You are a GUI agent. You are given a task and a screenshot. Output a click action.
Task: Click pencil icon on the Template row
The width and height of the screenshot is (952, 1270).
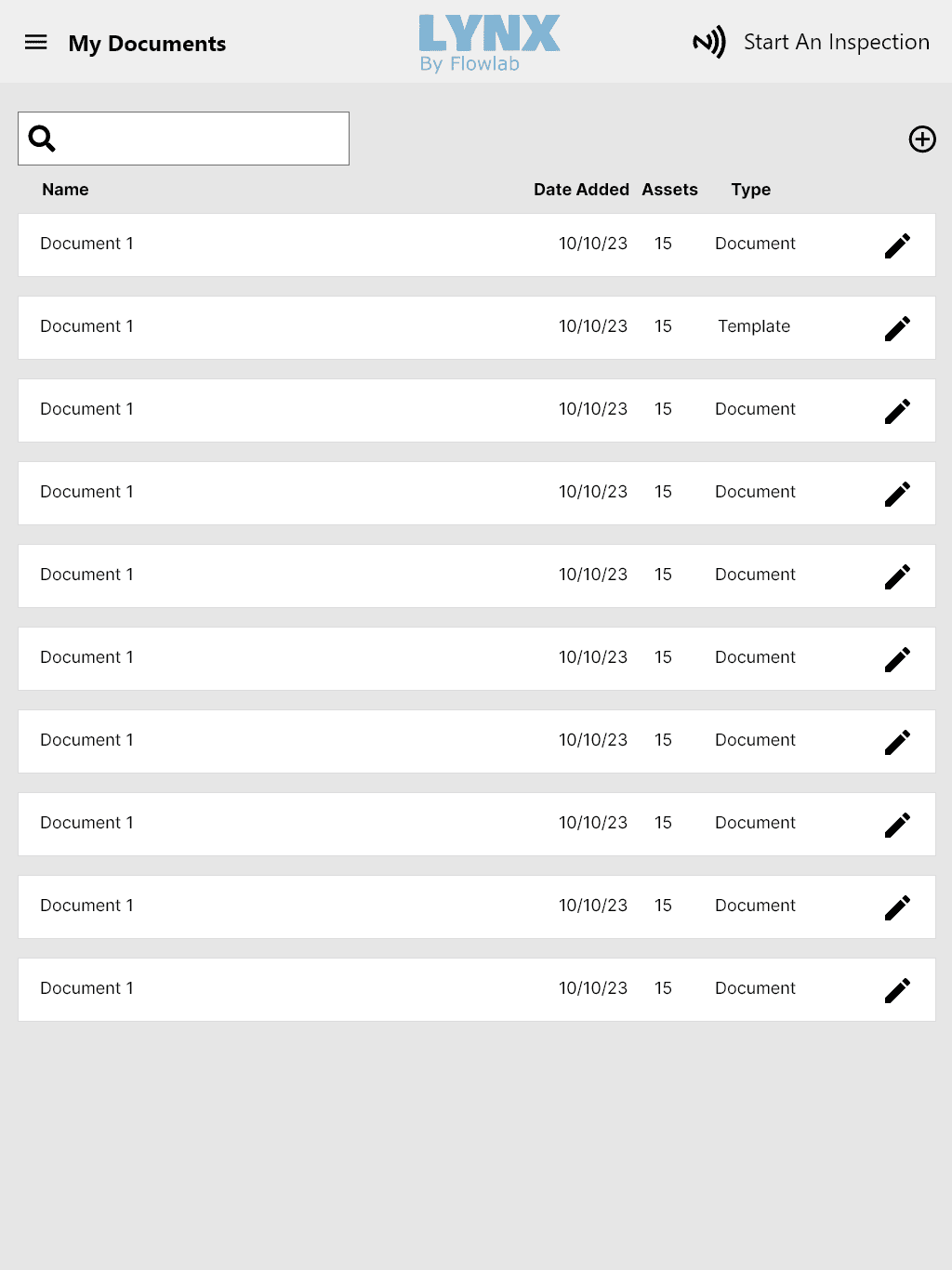pos(897,328)
